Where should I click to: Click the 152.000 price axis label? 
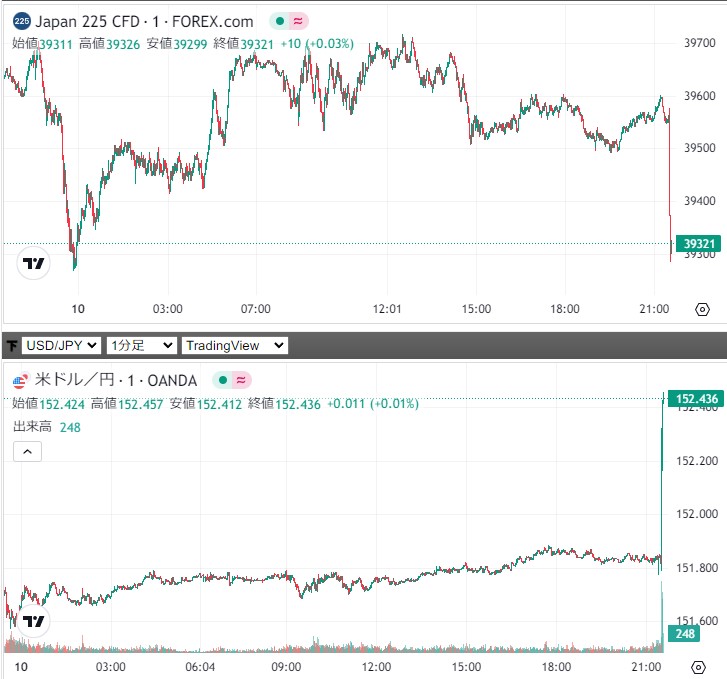pyautogui.click(x=697, y=514)
